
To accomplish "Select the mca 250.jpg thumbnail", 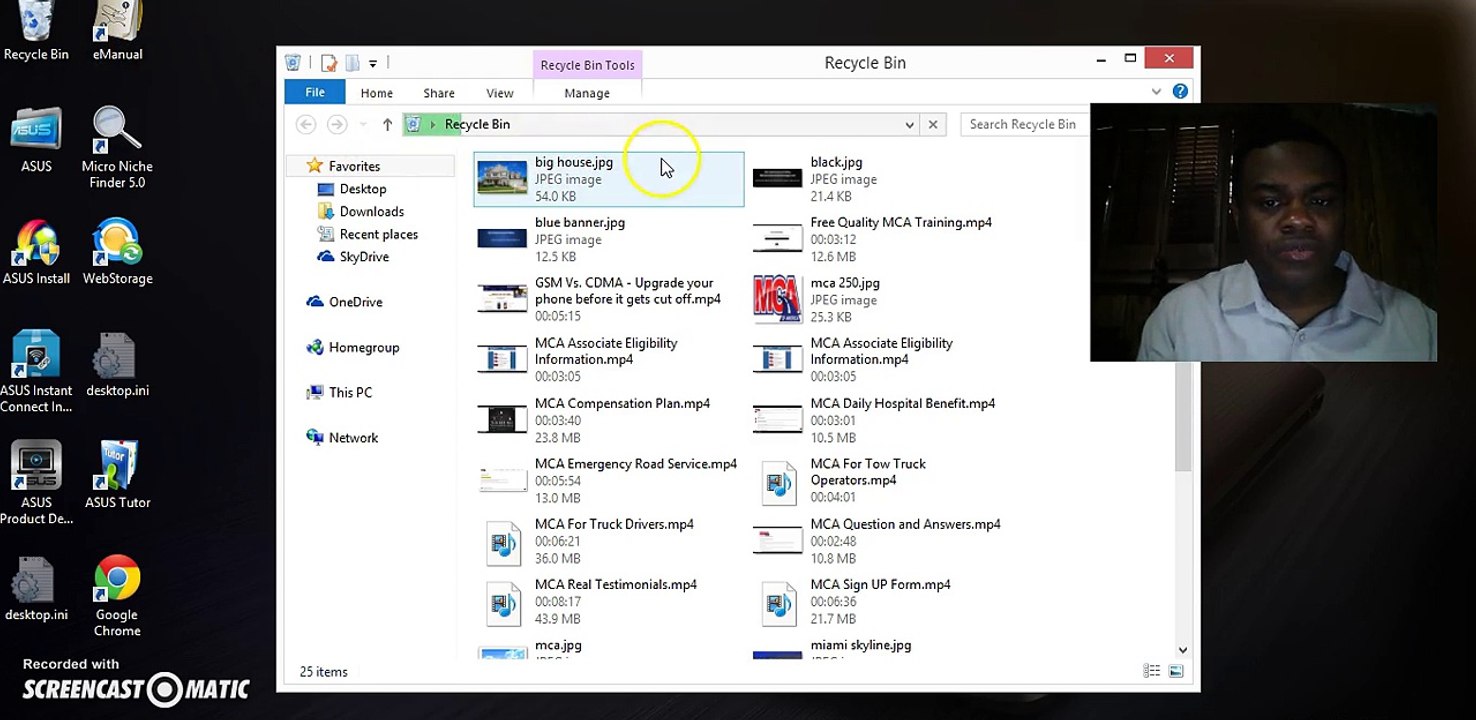I will tap(777, 299).
